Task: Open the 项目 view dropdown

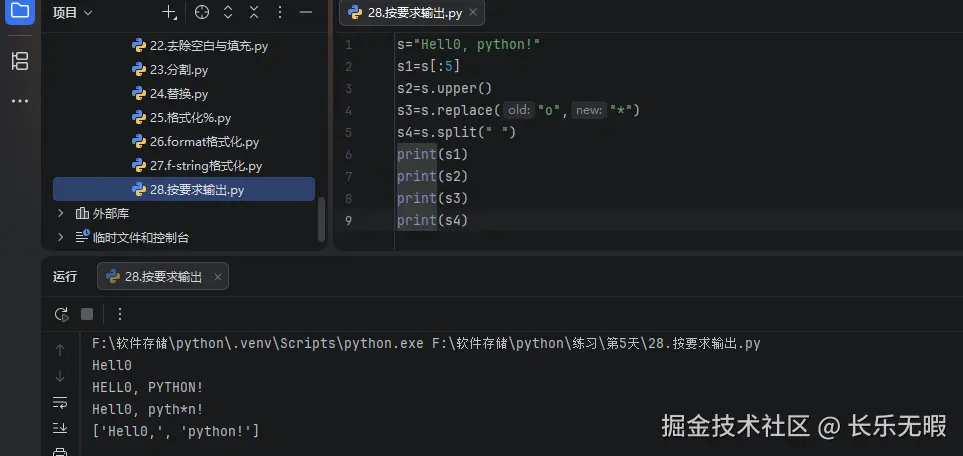Action: pos(72,12)
